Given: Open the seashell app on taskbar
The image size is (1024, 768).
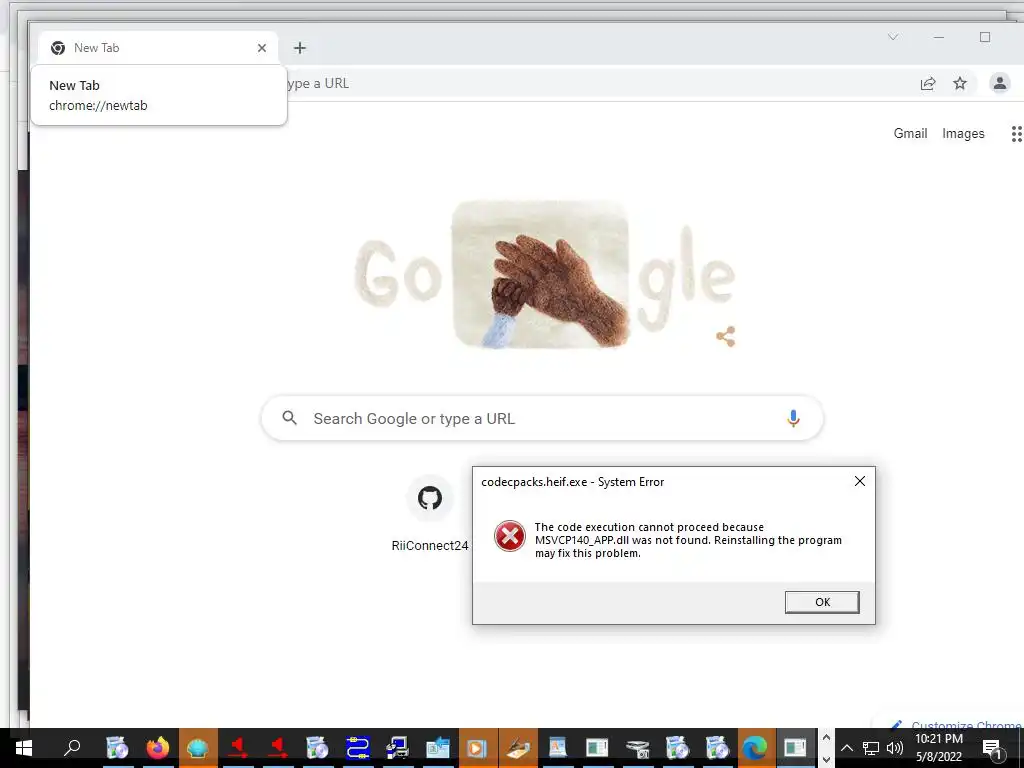Looking at the screenshot, I should point(198,748).
